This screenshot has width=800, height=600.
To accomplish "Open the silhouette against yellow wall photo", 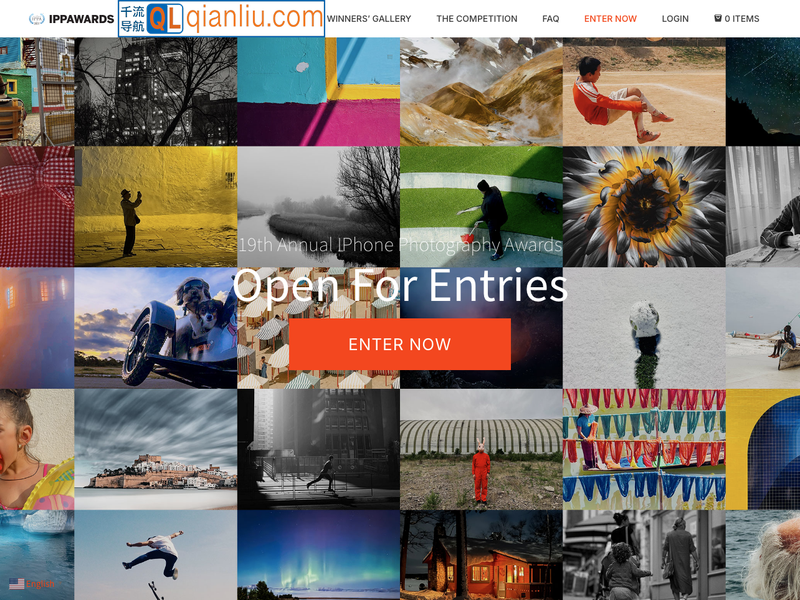I will (156, 207).
